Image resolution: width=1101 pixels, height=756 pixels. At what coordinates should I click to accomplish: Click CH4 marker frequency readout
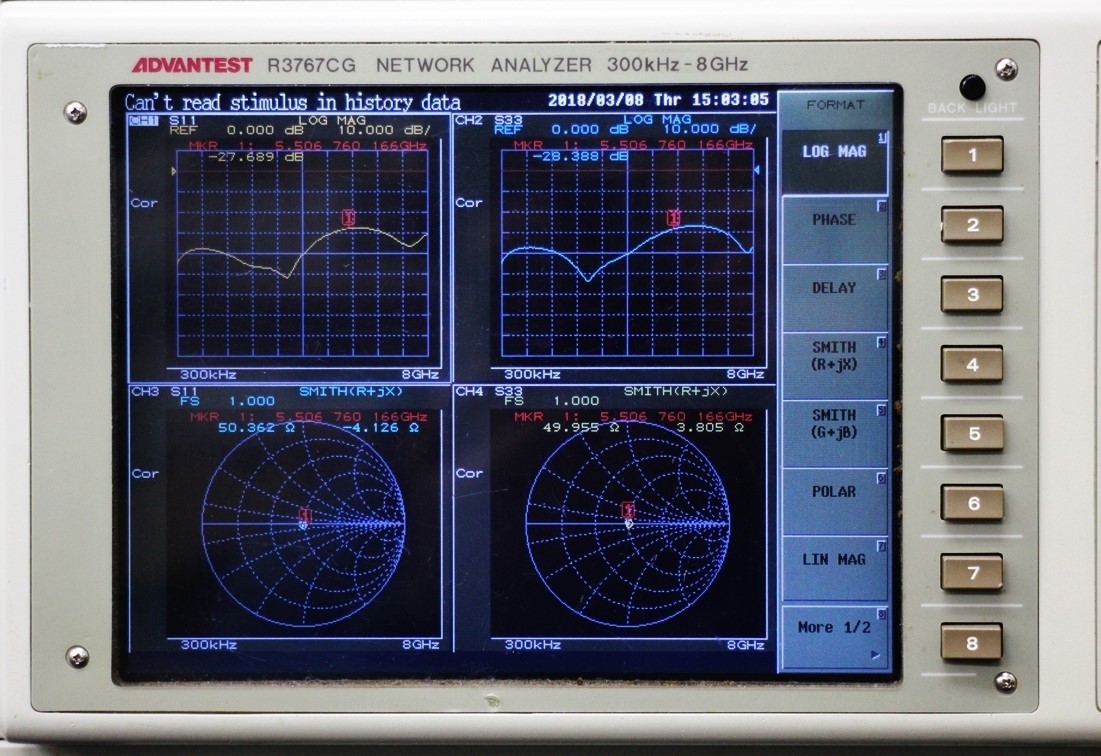[675, 417]
